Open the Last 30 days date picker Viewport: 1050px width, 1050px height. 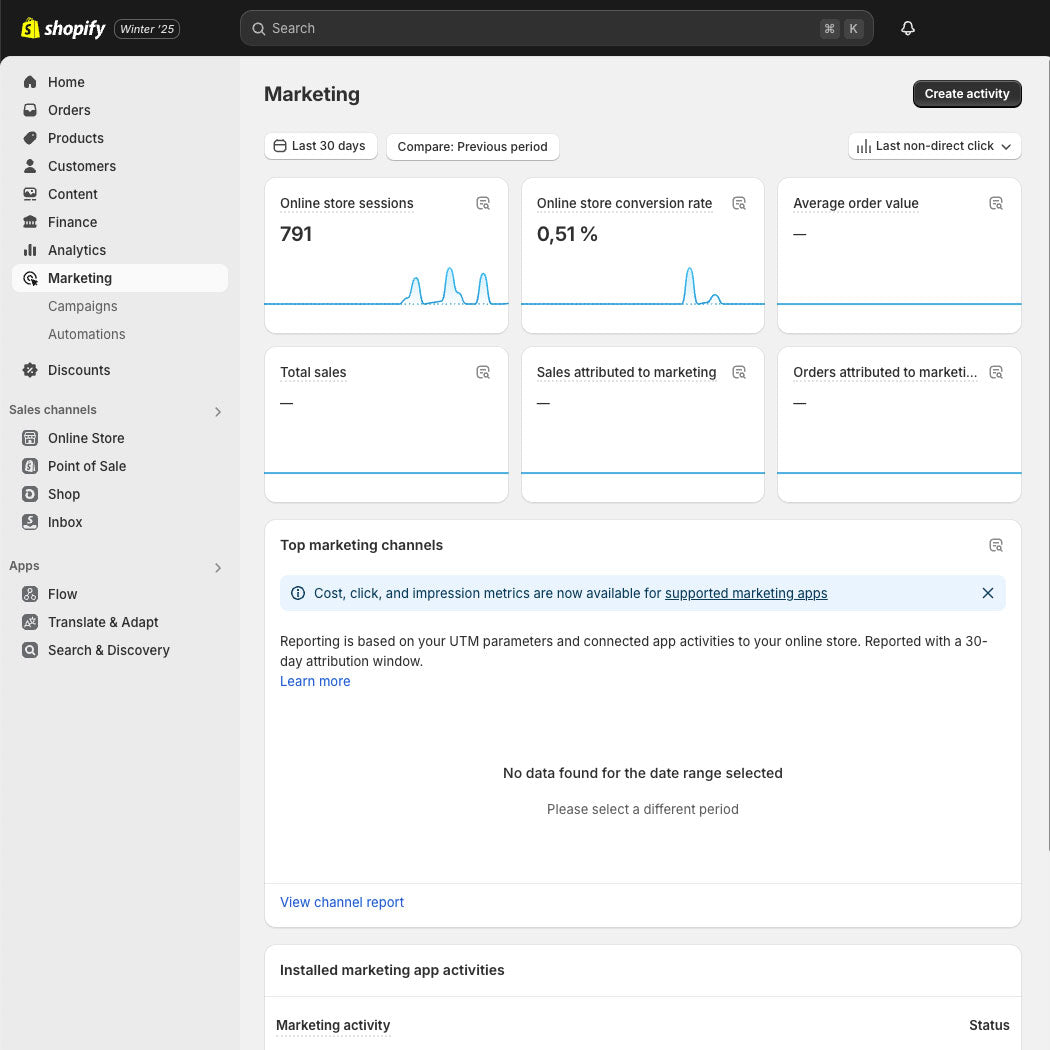click(320, 146)
